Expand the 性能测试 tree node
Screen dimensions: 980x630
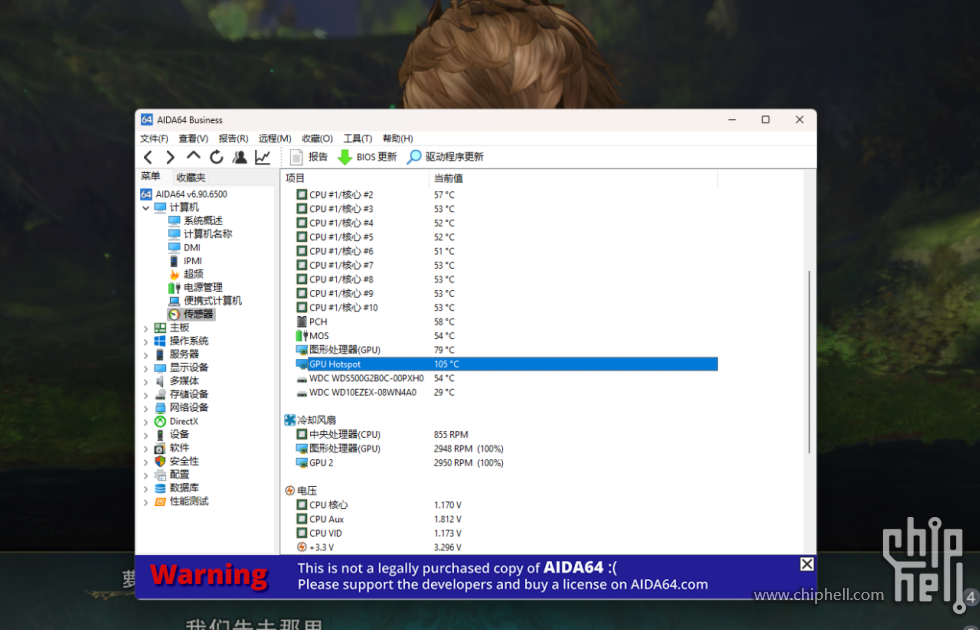coord(146,502)
